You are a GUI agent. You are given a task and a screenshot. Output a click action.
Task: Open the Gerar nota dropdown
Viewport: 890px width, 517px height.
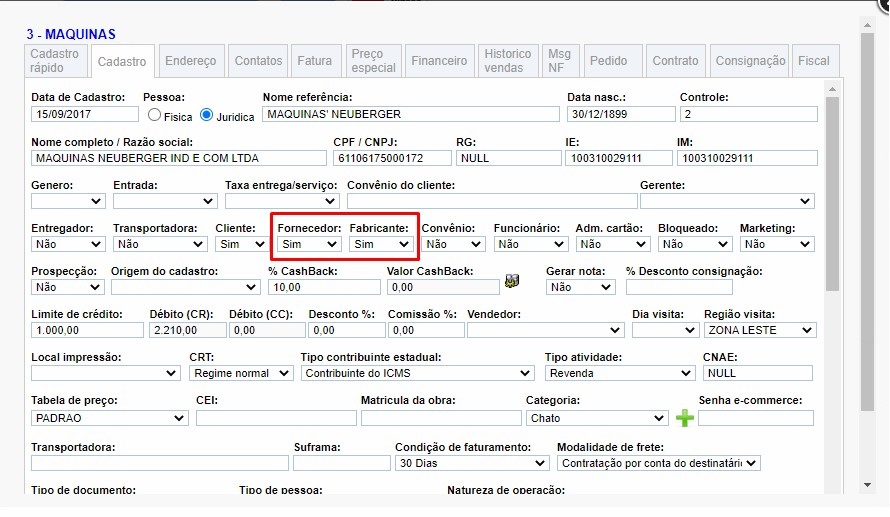point(581,287)
